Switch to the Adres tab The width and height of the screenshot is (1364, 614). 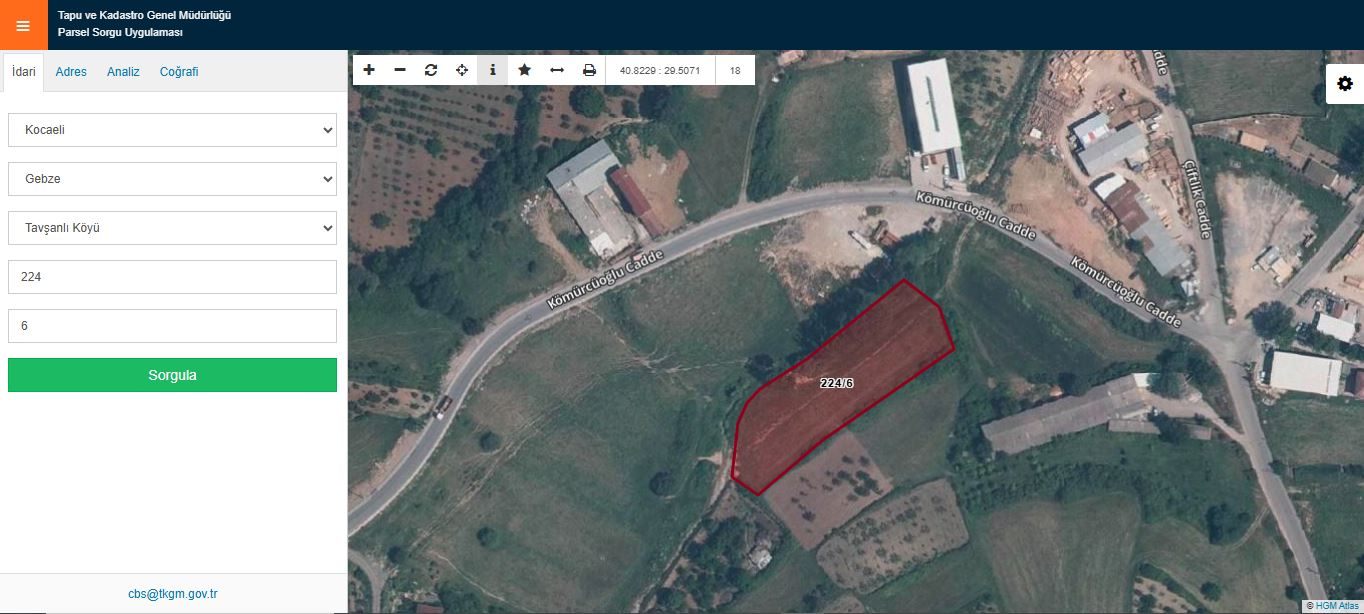pos(71,72)
